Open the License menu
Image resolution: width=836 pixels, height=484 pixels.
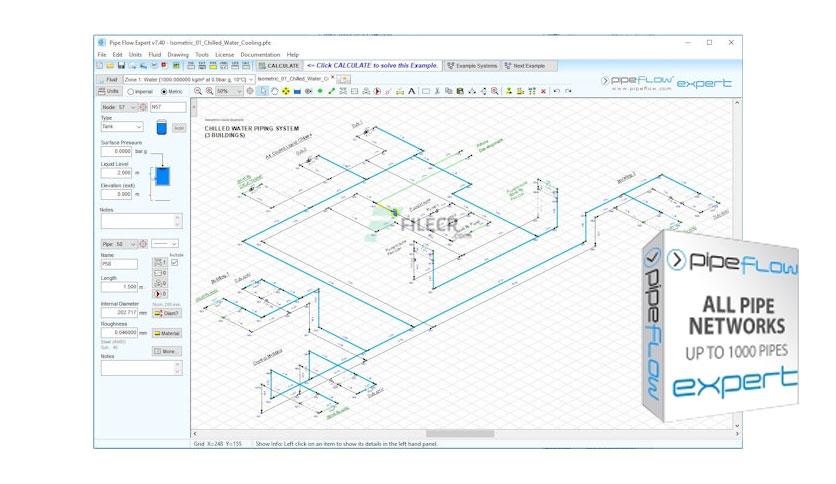[x=224, y=54]
